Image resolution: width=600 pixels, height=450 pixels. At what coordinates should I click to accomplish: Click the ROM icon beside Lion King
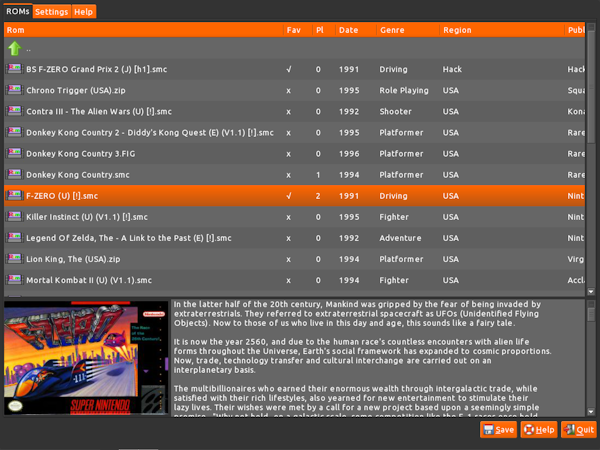[x=14, y=258]
